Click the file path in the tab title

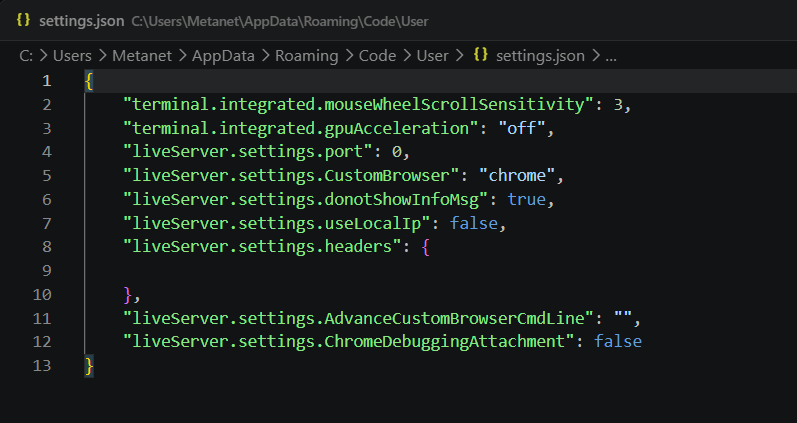280,21
